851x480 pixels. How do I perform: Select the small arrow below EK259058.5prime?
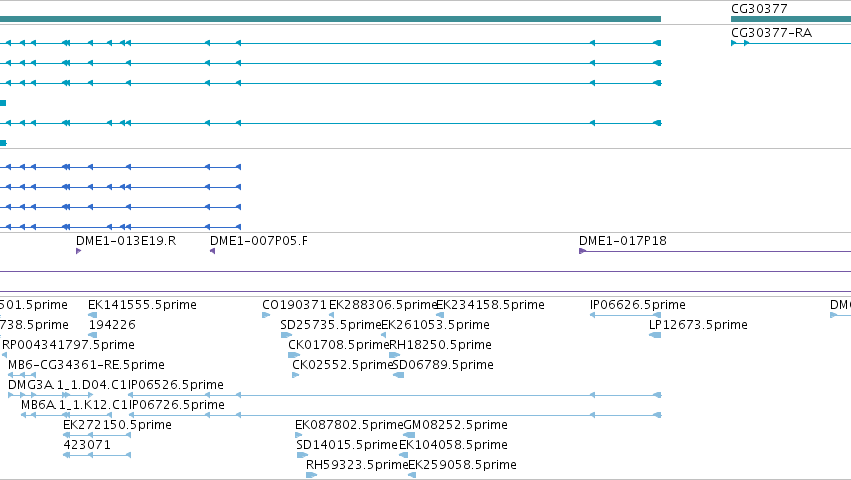pos(412,475)
